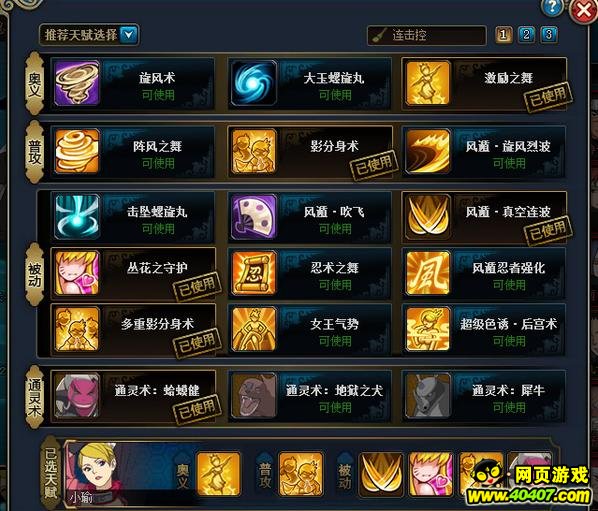Image resolution: width=598 pixels, height=511 pixels.
Task: Unequip the used 丛花之守护 passive
Action: (x=133, y=273)
